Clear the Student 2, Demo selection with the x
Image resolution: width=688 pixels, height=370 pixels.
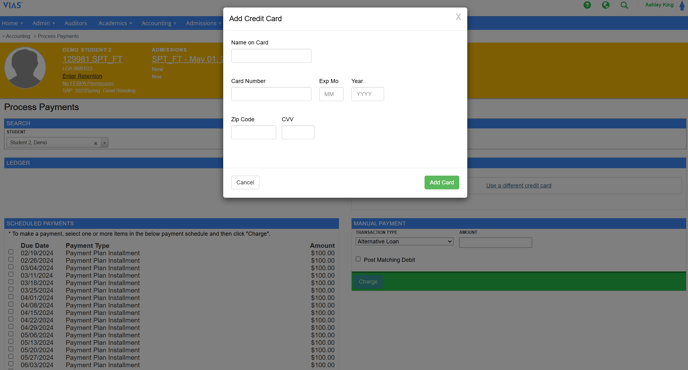[x=95, y=143]
